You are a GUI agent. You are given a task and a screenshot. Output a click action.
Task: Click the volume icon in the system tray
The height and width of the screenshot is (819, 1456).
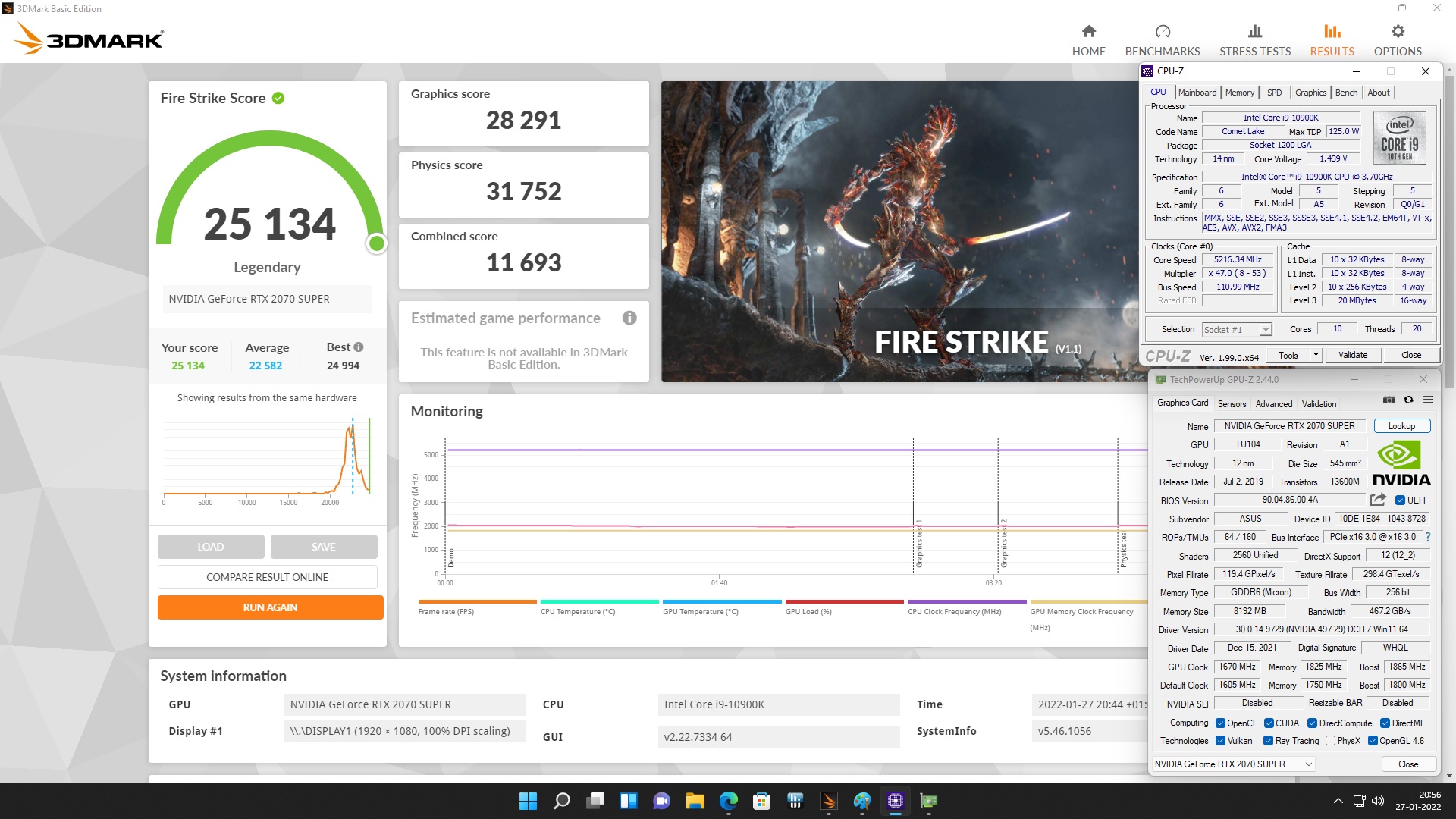pos(1378,801)
